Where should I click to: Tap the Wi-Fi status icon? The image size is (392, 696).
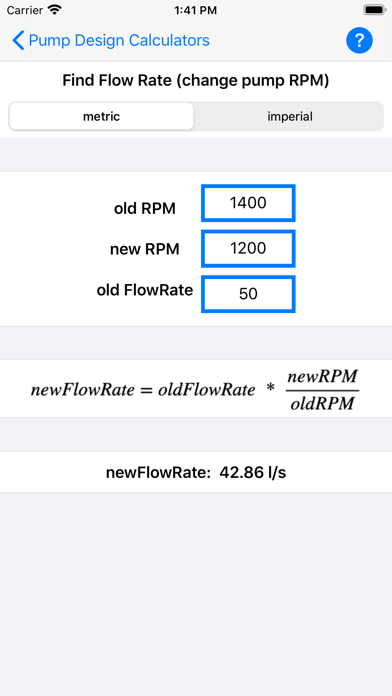pyautogui.click(x=55, y=10)
